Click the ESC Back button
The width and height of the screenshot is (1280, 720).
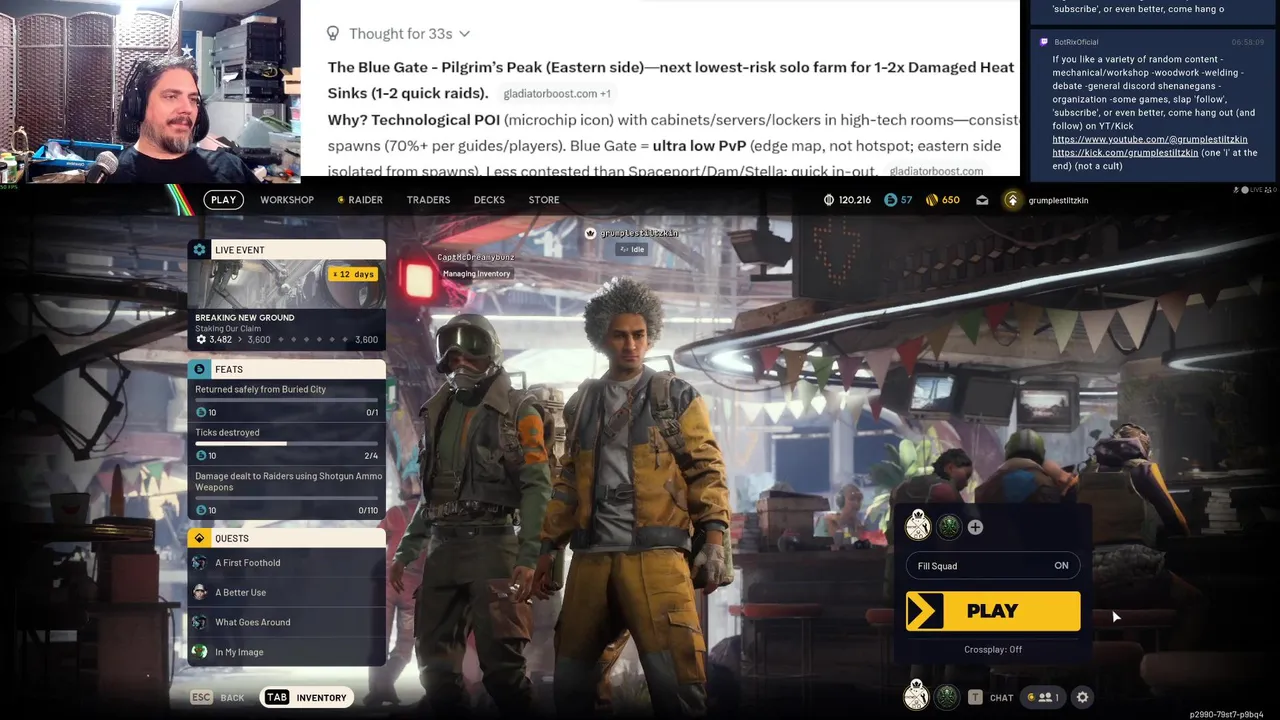pos(218,697)
